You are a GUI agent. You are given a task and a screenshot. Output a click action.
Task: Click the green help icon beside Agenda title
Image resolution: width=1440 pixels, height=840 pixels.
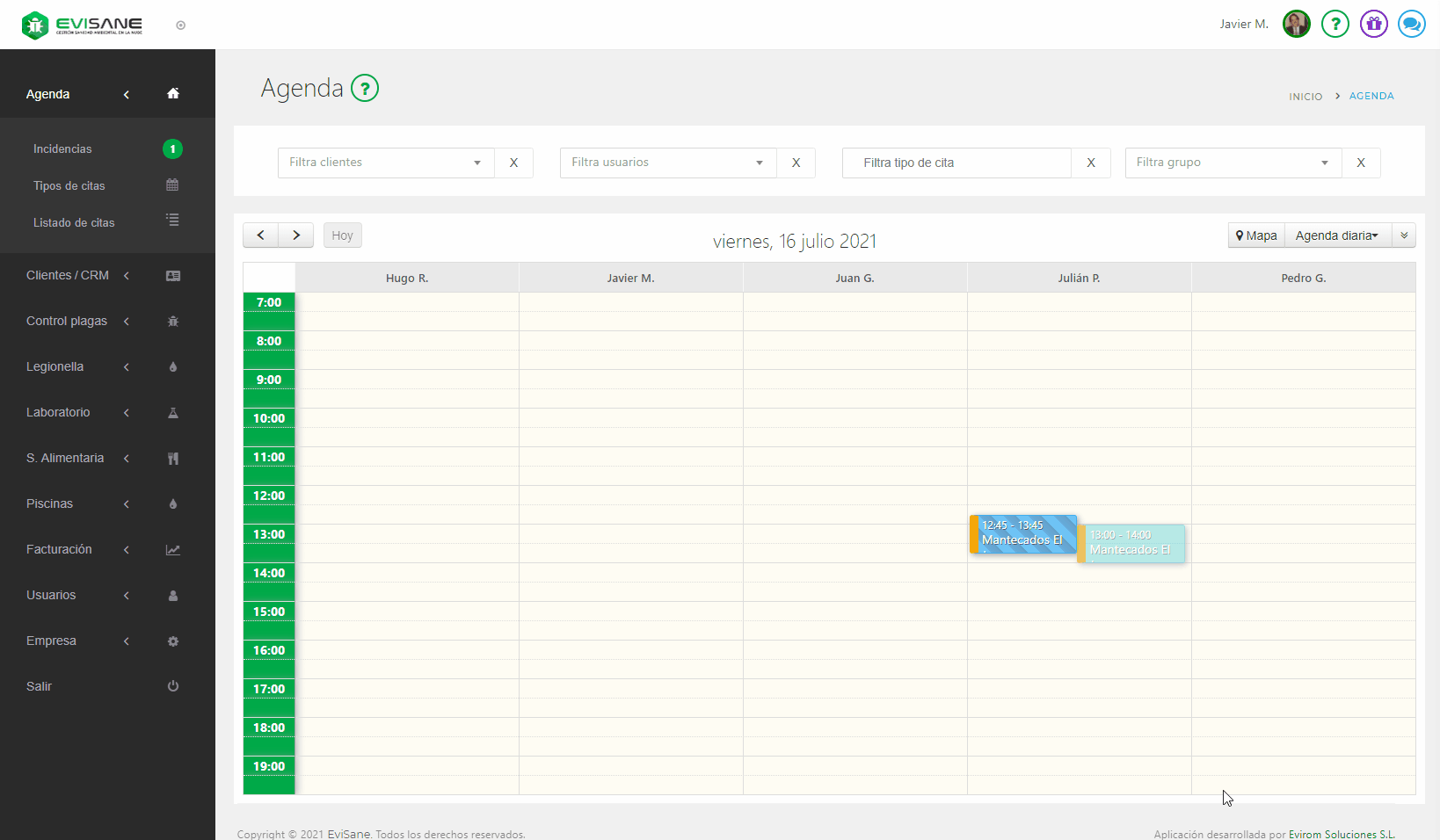click(365, 89)
